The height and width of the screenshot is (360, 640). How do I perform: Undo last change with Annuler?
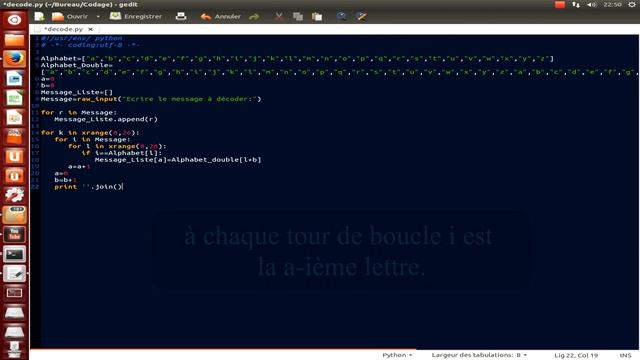220,17
